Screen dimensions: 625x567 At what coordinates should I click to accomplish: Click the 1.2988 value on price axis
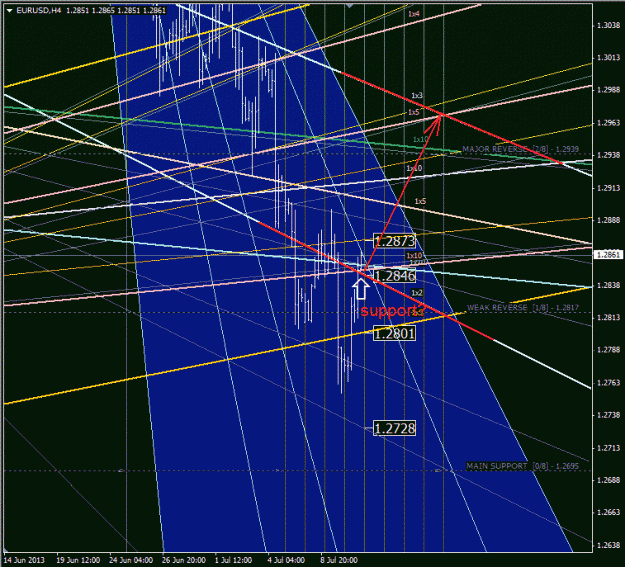click(608, 90)
